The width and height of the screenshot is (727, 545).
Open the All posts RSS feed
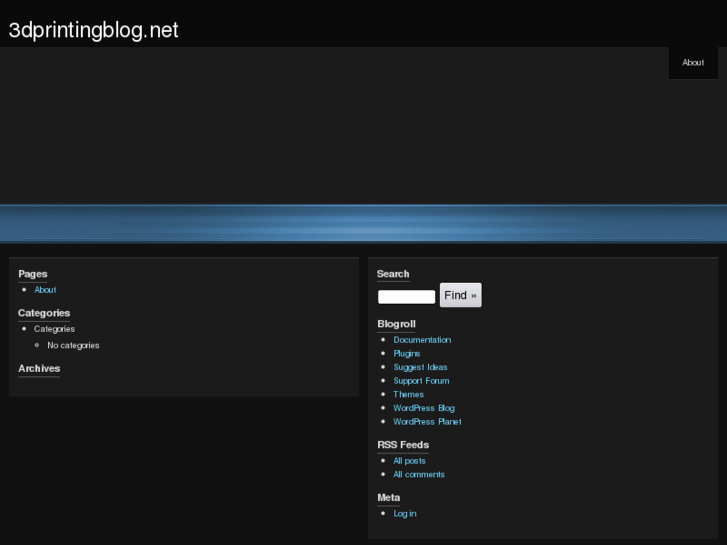click(x=409, y=461)
